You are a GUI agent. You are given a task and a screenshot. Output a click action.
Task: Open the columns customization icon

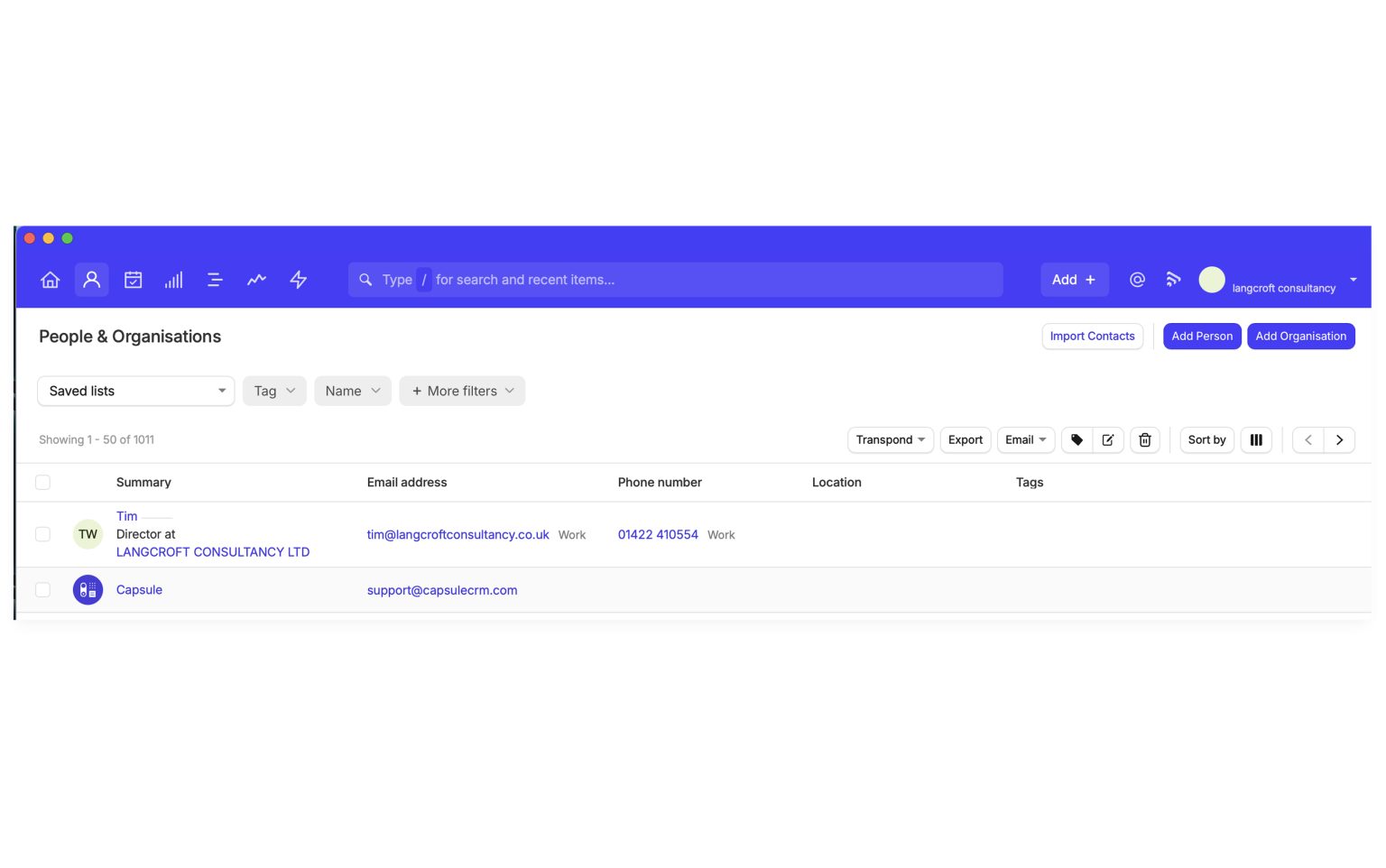[x=1256, y=439]
